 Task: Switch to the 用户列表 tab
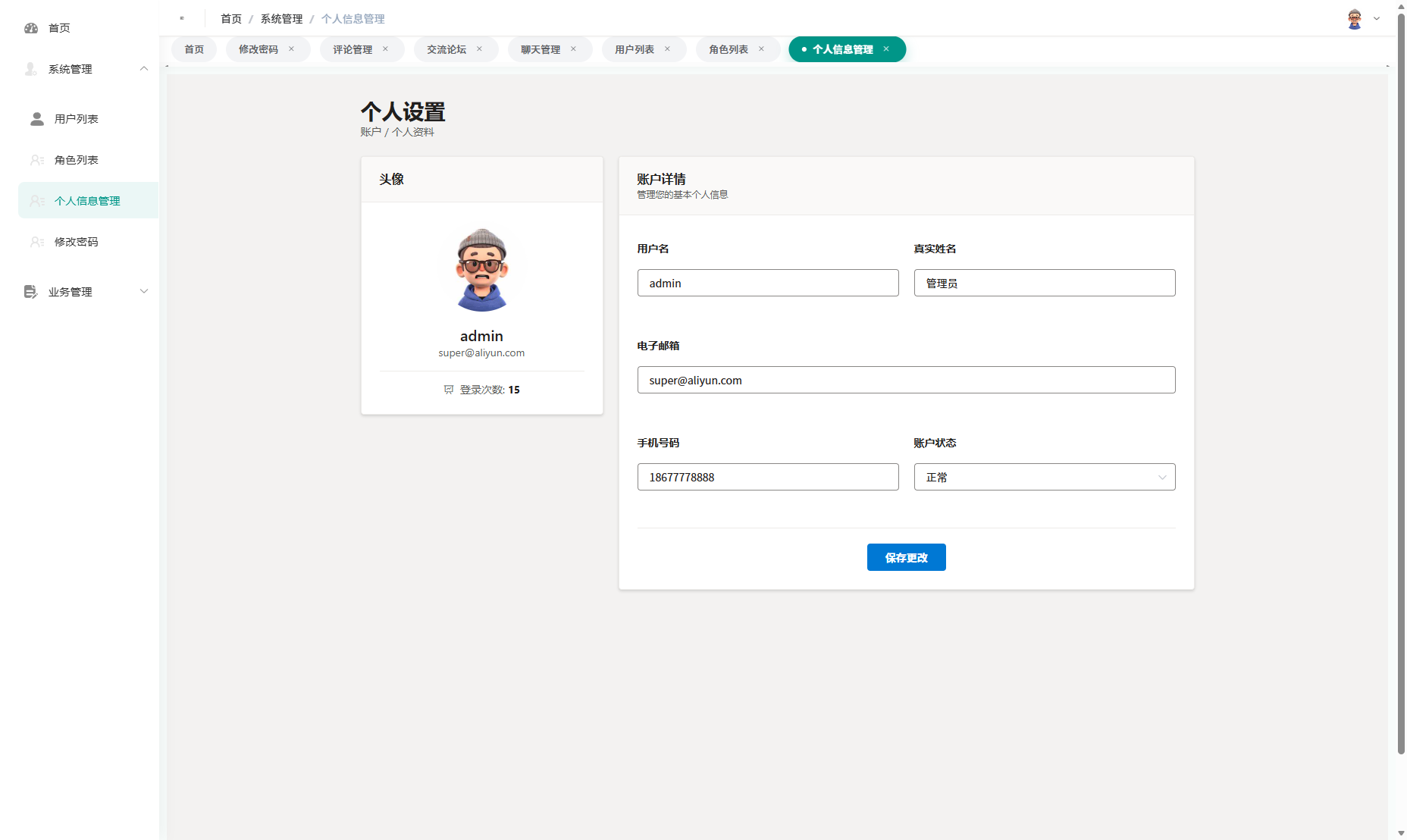635,49
